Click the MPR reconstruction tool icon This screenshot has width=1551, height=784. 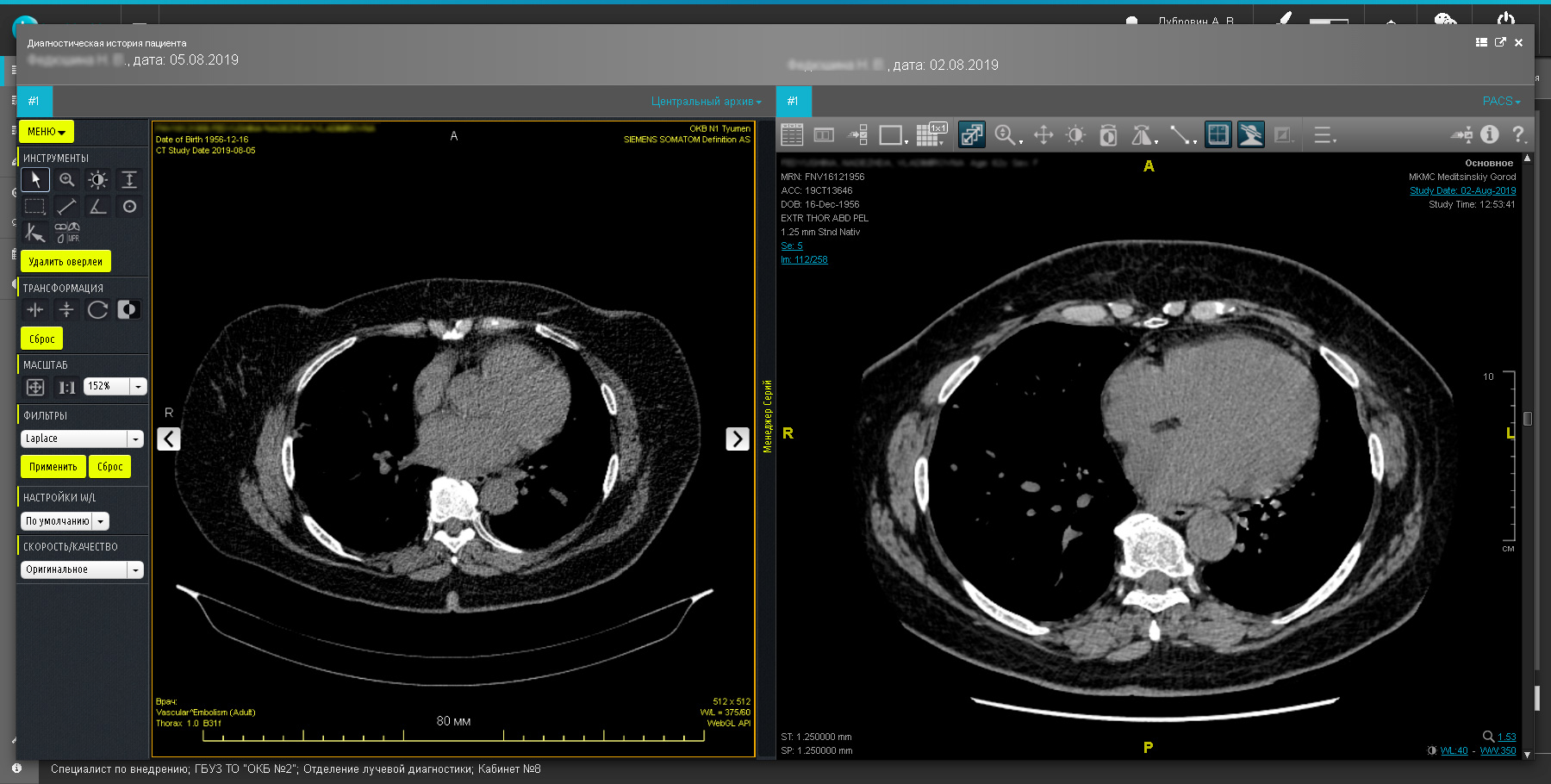67,233
